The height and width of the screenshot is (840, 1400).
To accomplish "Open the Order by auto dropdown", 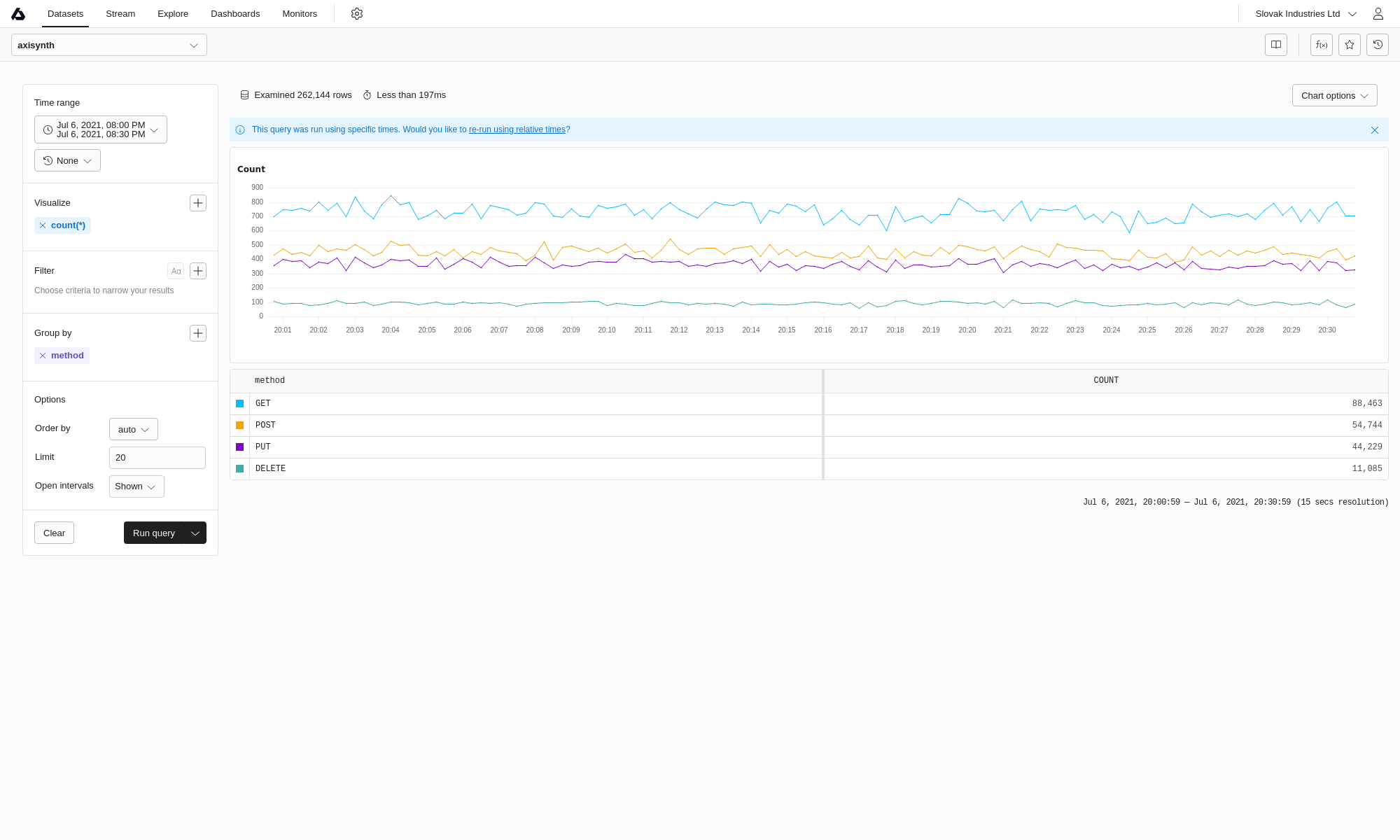I will 133,429.
